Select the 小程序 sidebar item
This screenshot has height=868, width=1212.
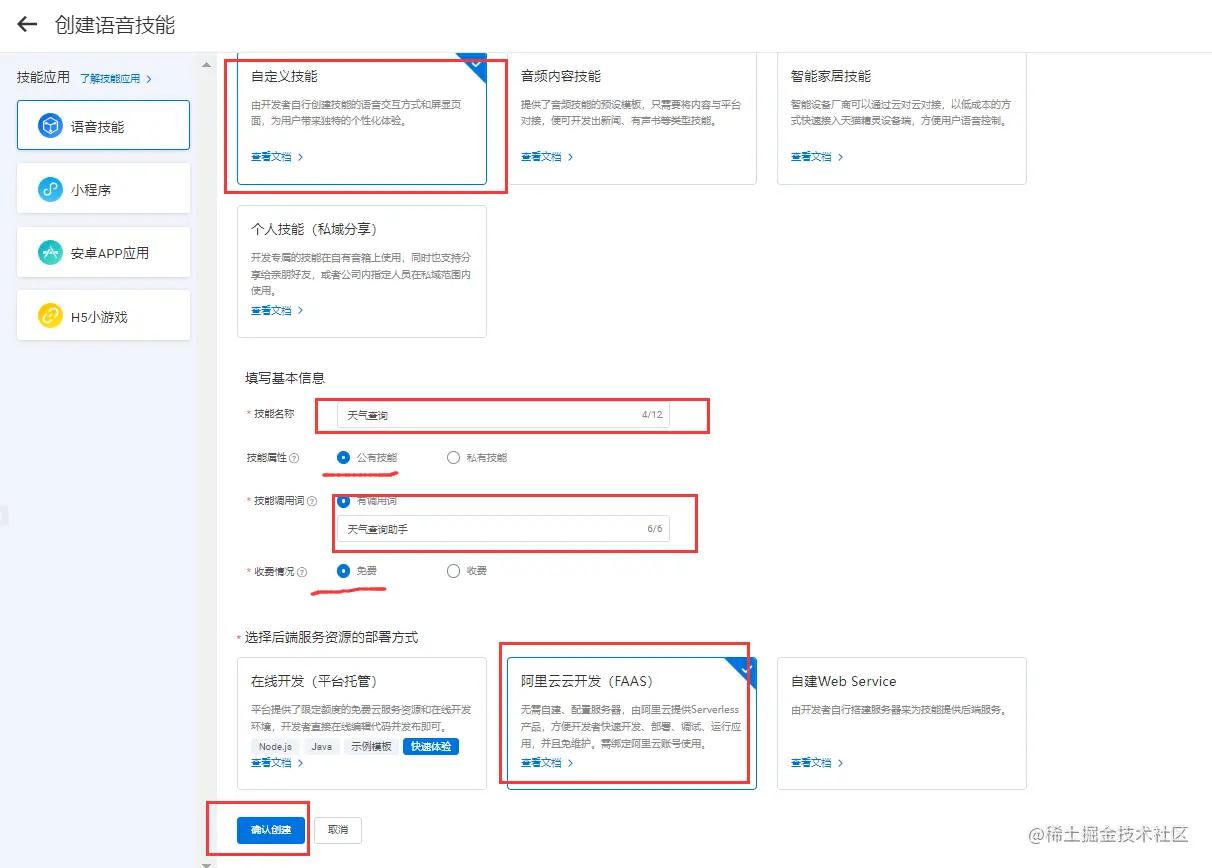pos(103,189)
